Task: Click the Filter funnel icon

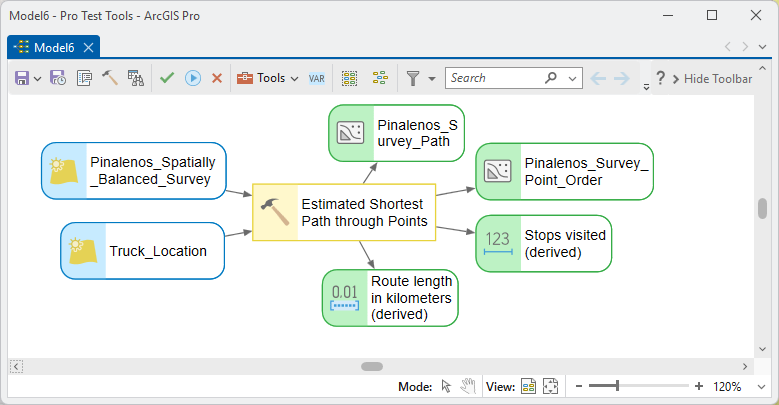Action: tap(413, 78)
